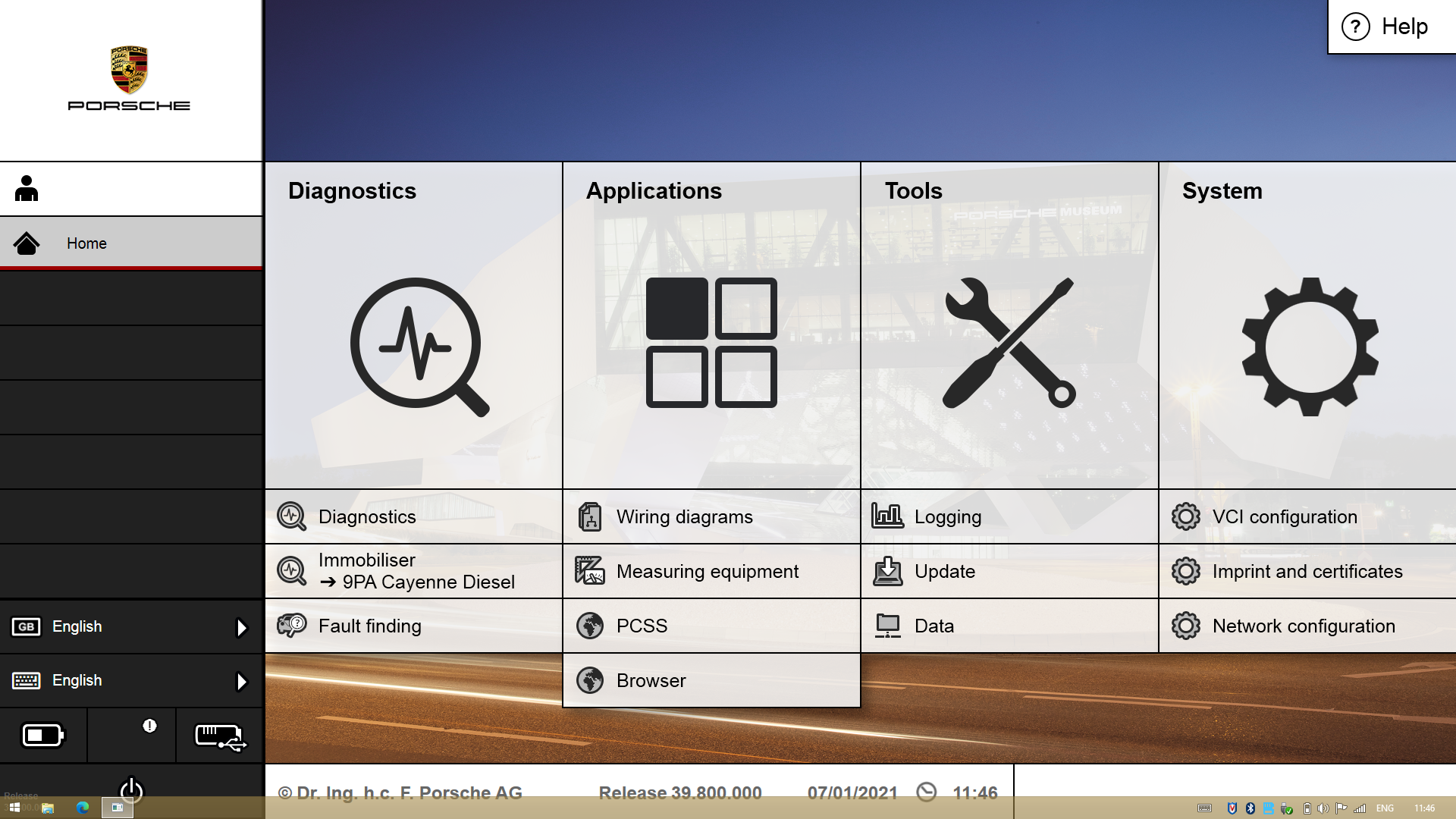Click the Help button
Screen dimensions: 1456x819
[1391, 27]
